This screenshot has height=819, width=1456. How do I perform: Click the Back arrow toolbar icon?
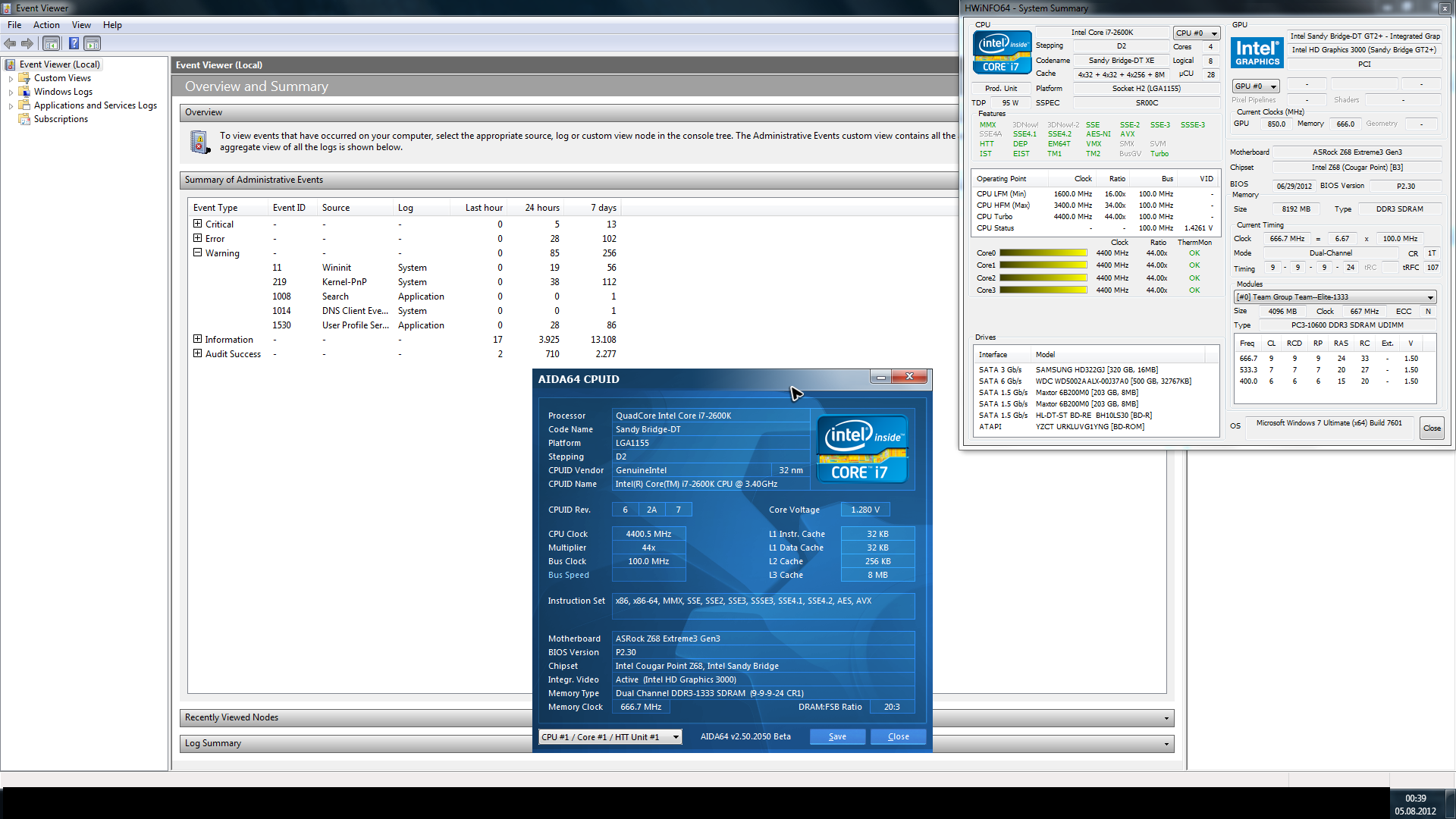coord(10,44)
